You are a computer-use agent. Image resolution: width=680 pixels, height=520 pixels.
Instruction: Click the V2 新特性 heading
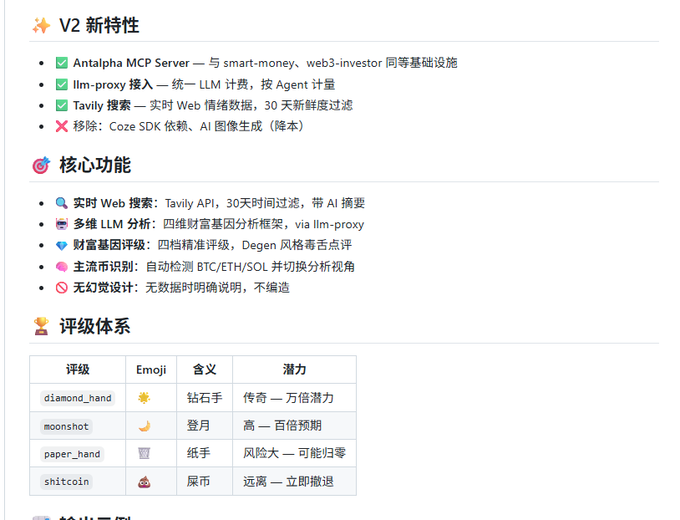pyautogui.click(x=99, y=26)
